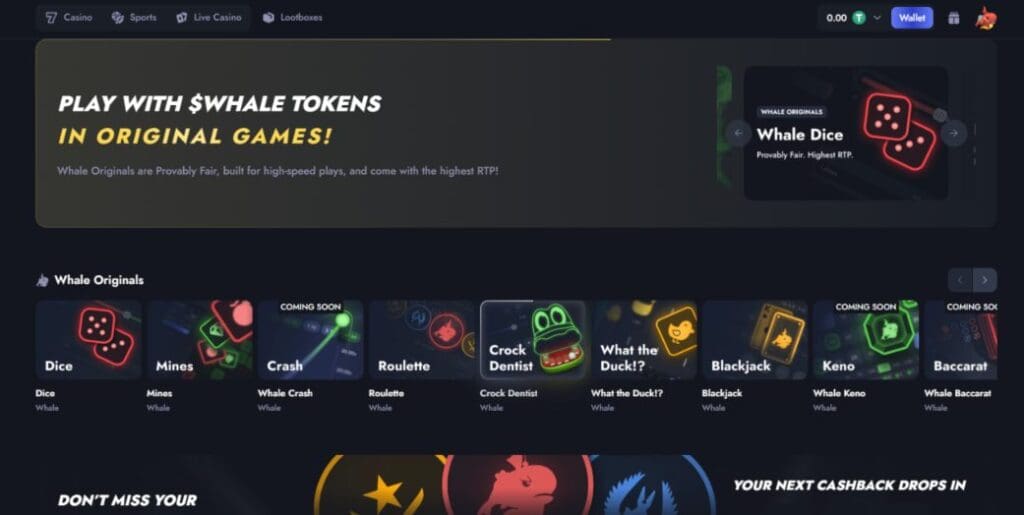Open the gift box rewards icon

(x=953, y=18)
